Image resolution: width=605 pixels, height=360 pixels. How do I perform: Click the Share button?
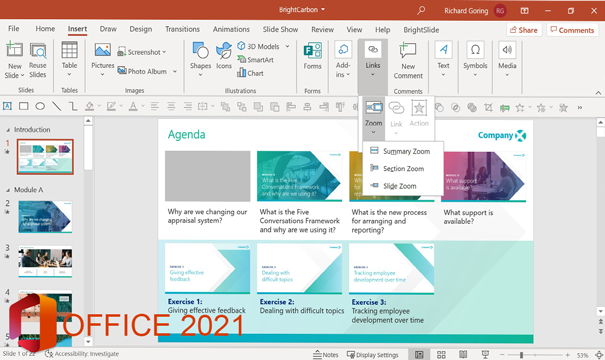pyautogui.click(x=524, y=30)
